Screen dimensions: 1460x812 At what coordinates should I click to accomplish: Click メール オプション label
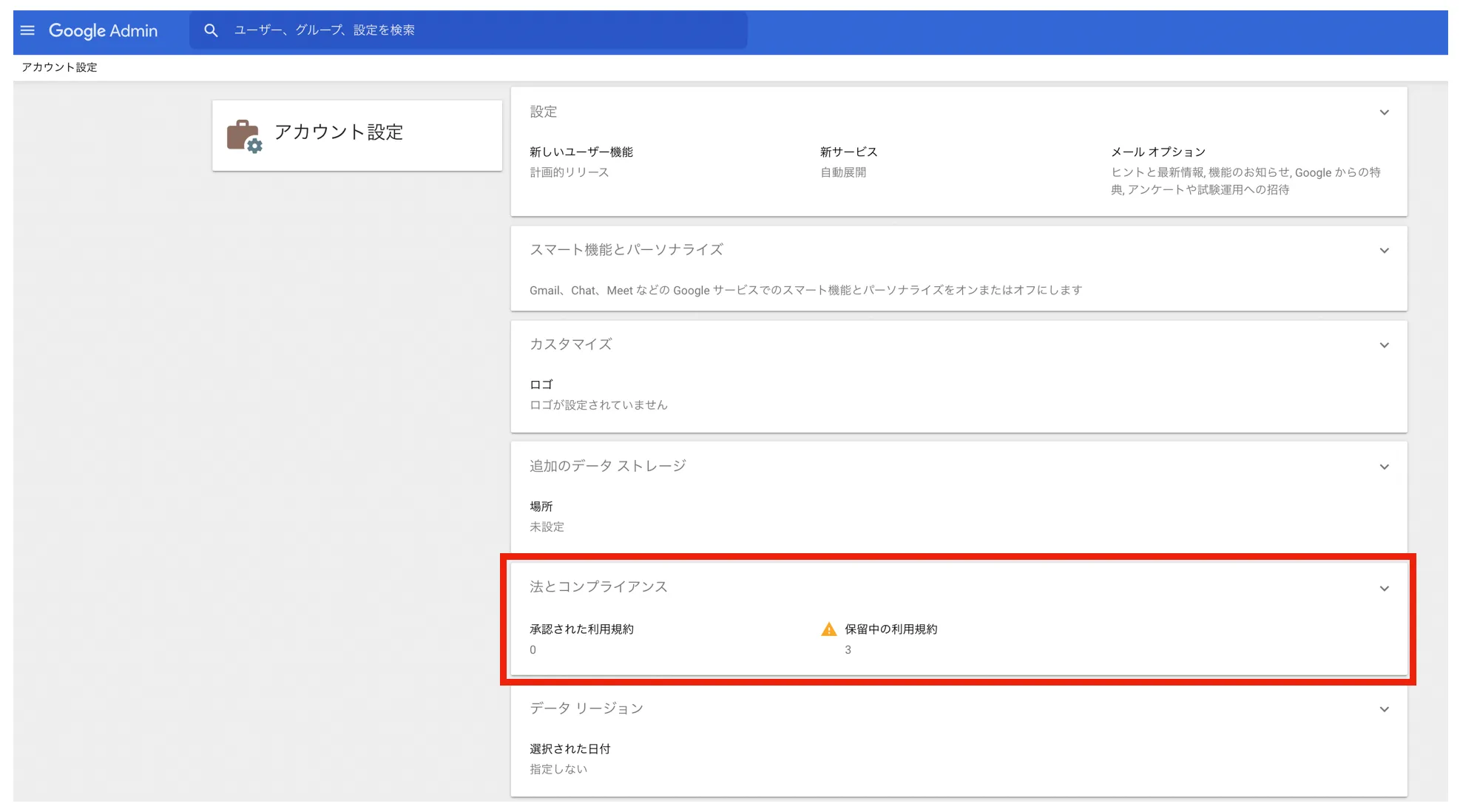[1158, 152]
